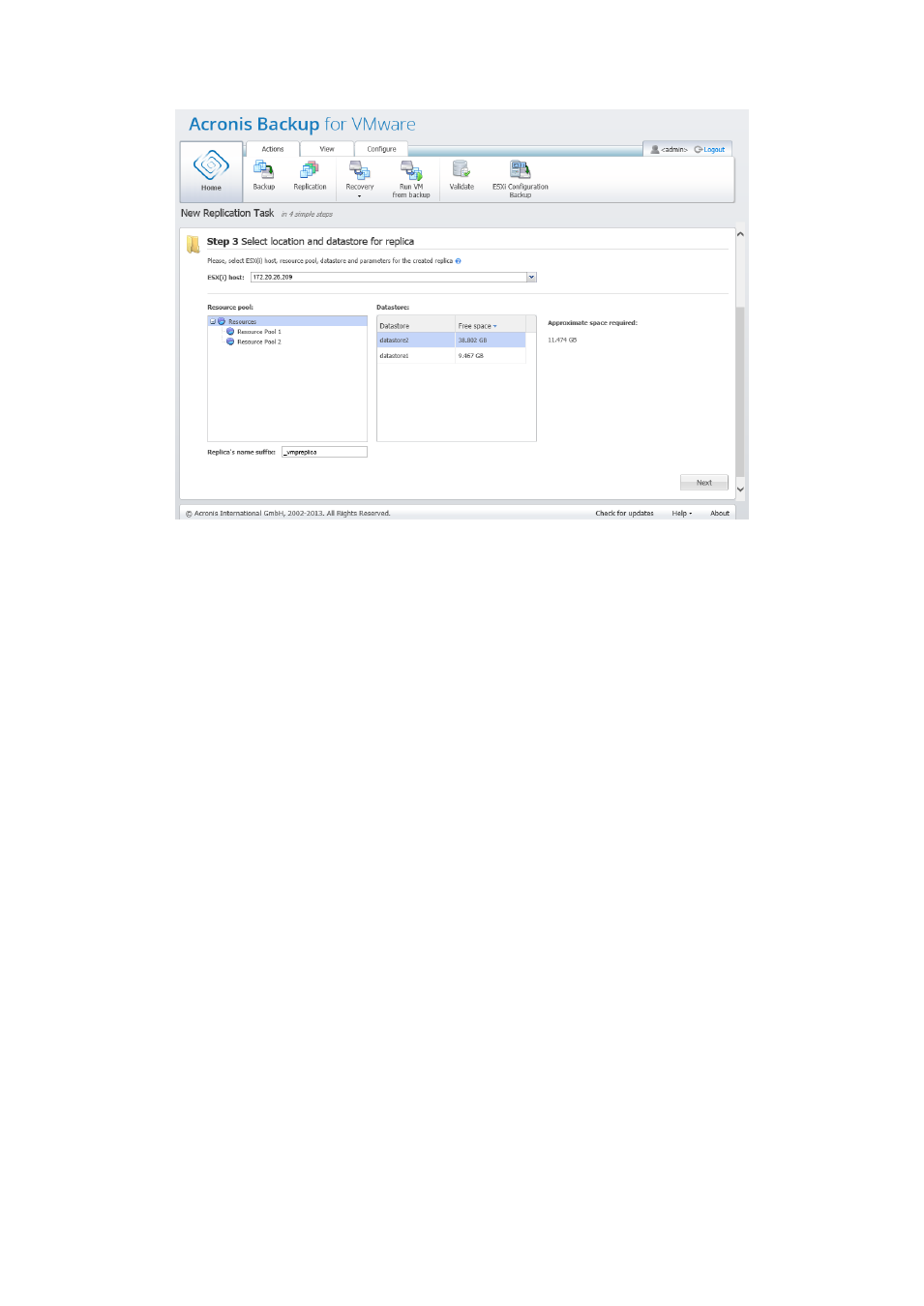Select Resource Pool 2

[259, 341]
